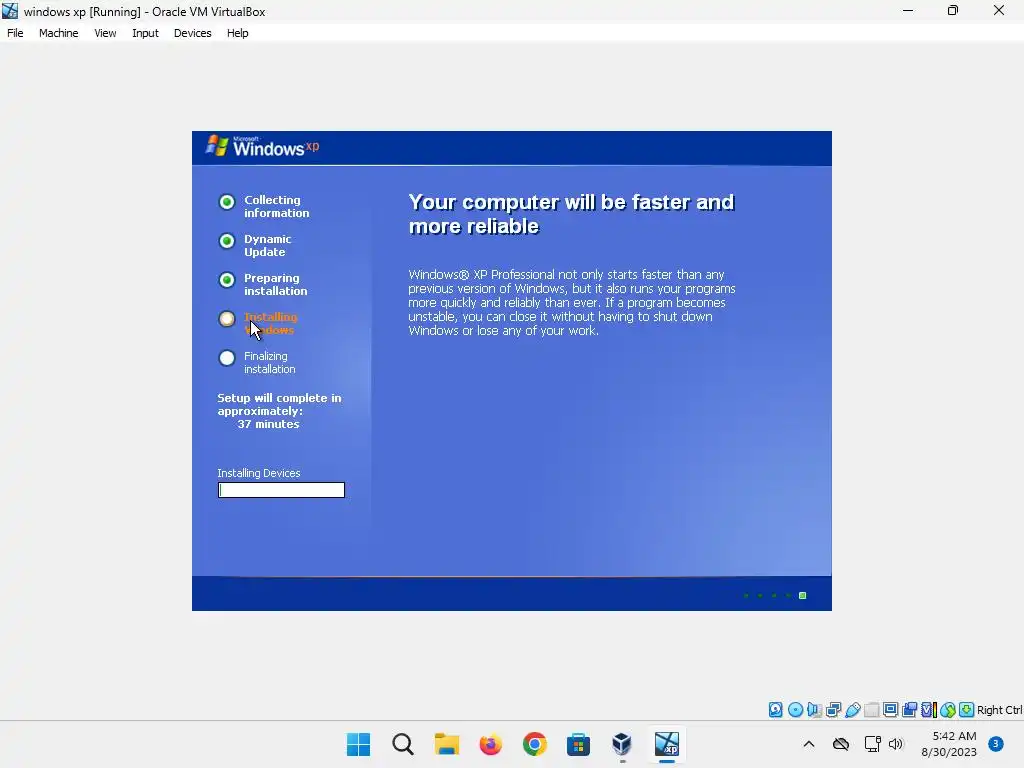Click the Right Ctrl host key label

coord(999,710)
